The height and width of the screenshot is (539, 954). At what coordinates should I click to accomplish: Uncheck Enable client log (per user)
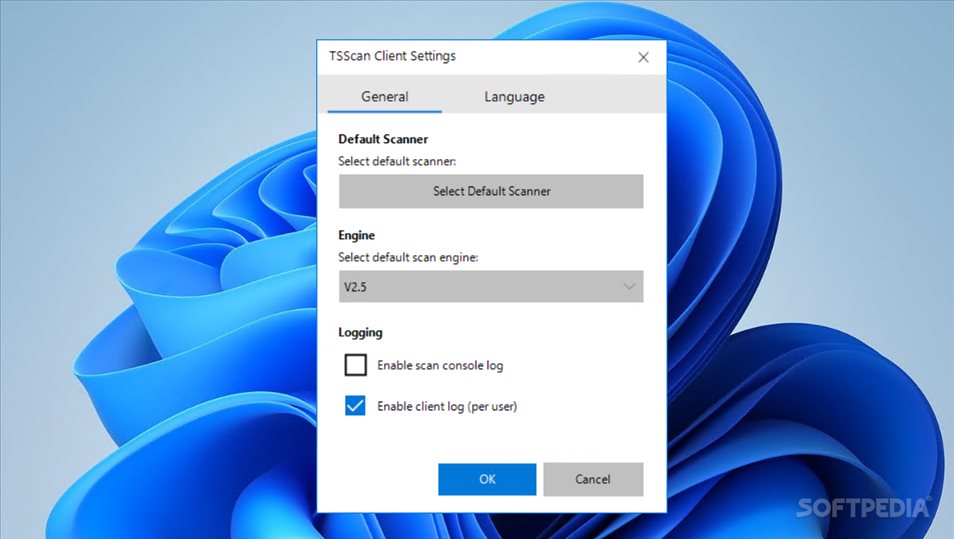point(355,406)
